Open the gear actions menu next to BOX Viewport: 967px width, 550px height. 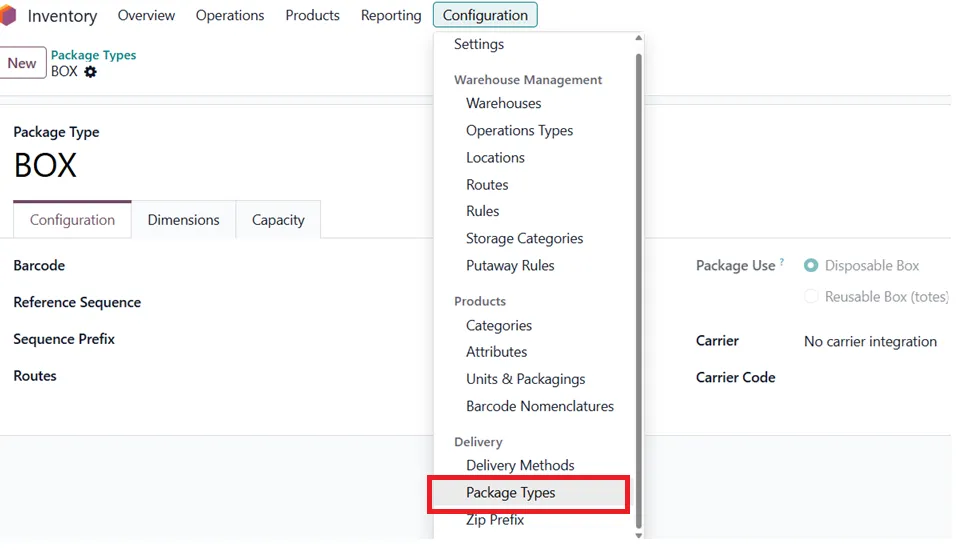[91, 72]
